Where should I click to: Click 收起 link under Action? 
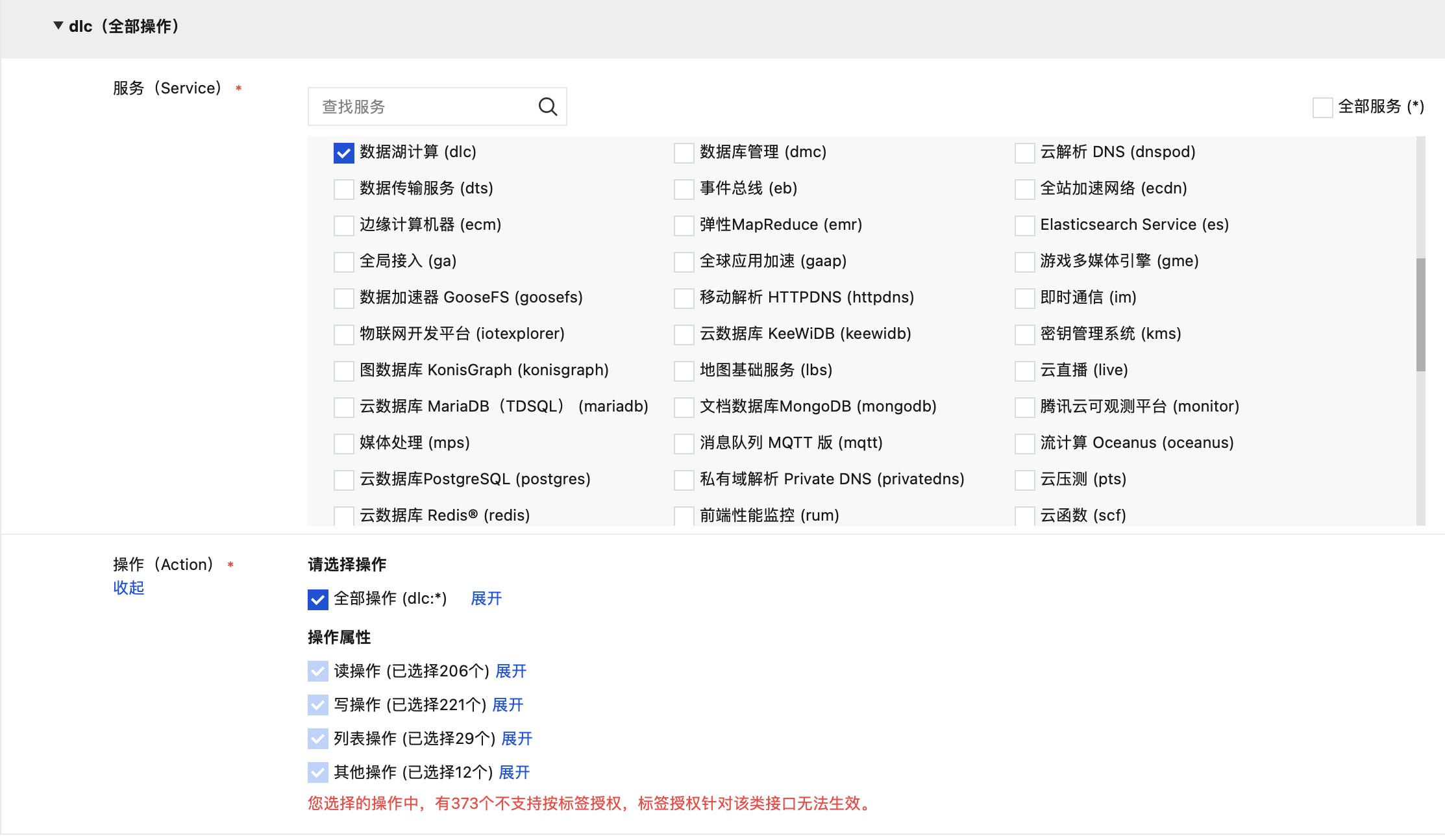[x=129, y=587]
